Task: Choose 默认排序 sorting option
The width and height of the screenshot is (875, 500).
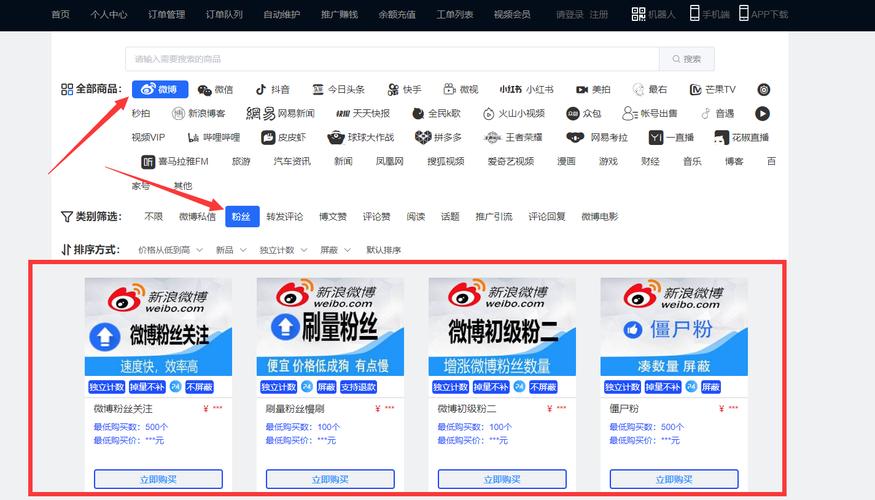Action: point(383,250)
